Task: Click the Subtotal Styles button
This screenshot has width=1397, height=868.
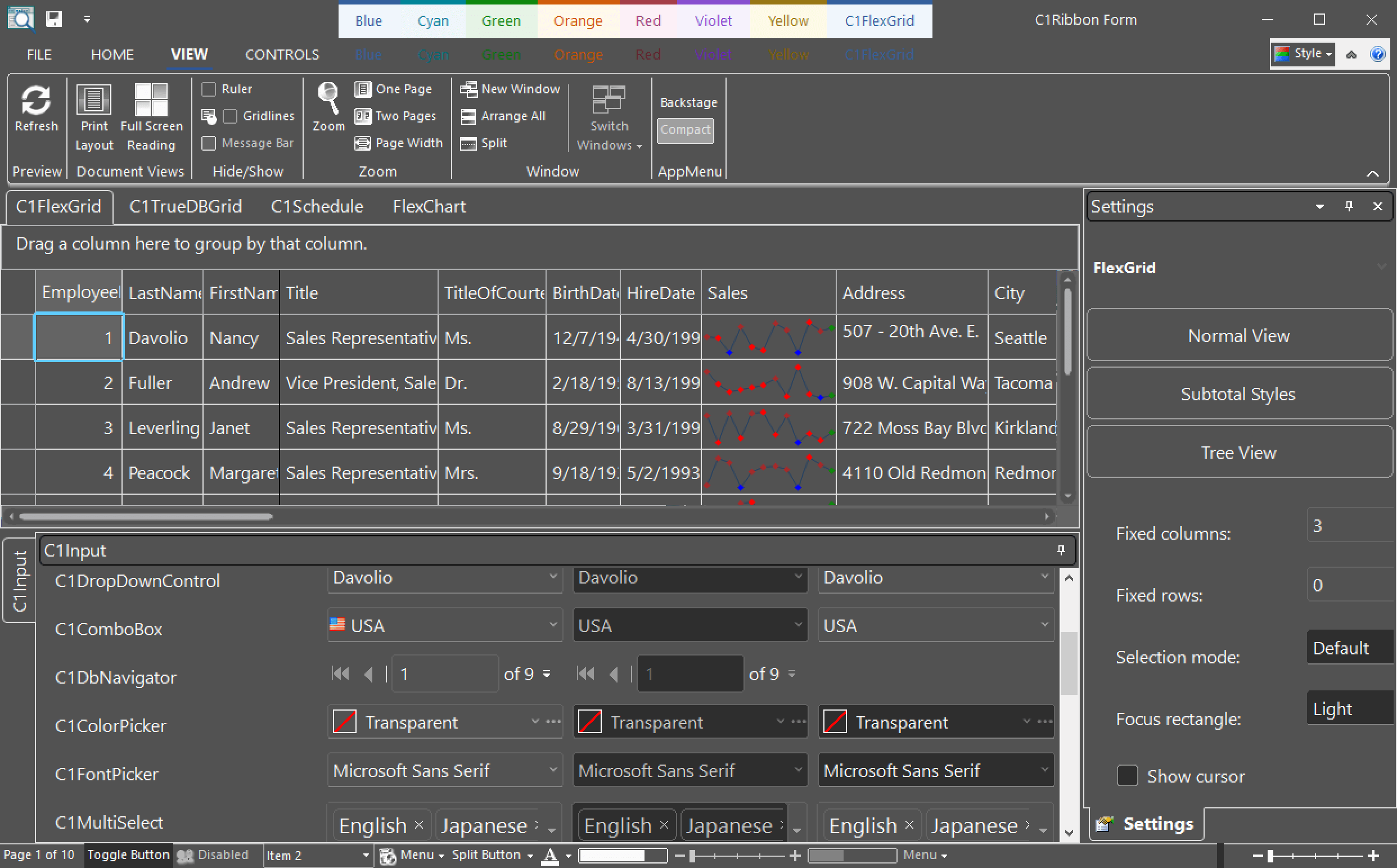Action: (x=1238, y=394)
